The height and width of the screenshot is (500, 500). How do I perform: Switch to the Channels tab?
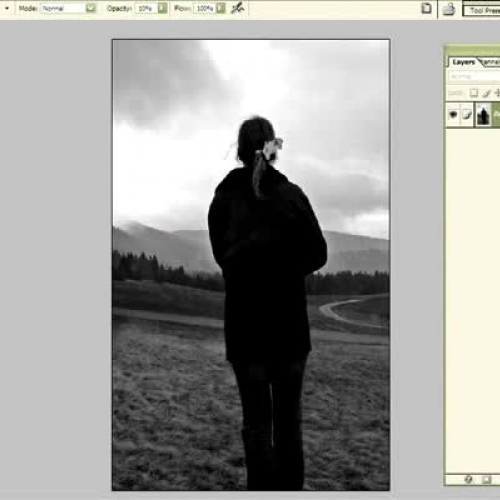pyautogui.click(x=490, y=62)
